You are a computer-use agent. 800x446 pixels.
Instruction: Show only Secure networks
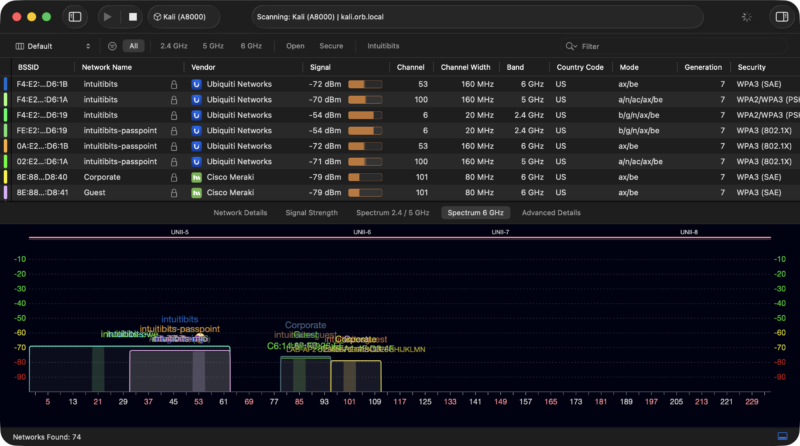[331, 46]
